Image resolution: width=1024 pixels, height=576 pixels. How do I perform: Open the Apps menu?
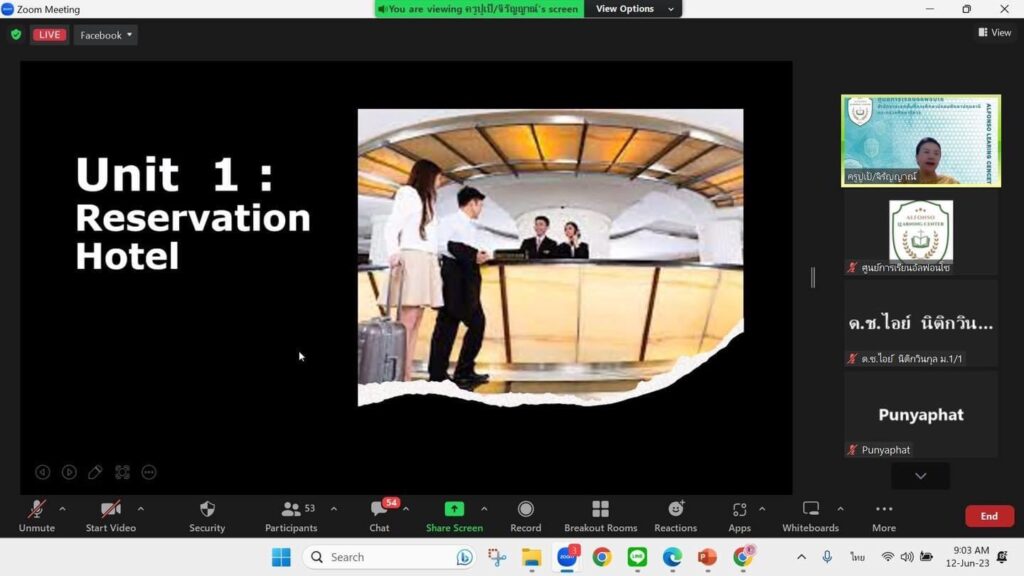[x=739, y=516]
